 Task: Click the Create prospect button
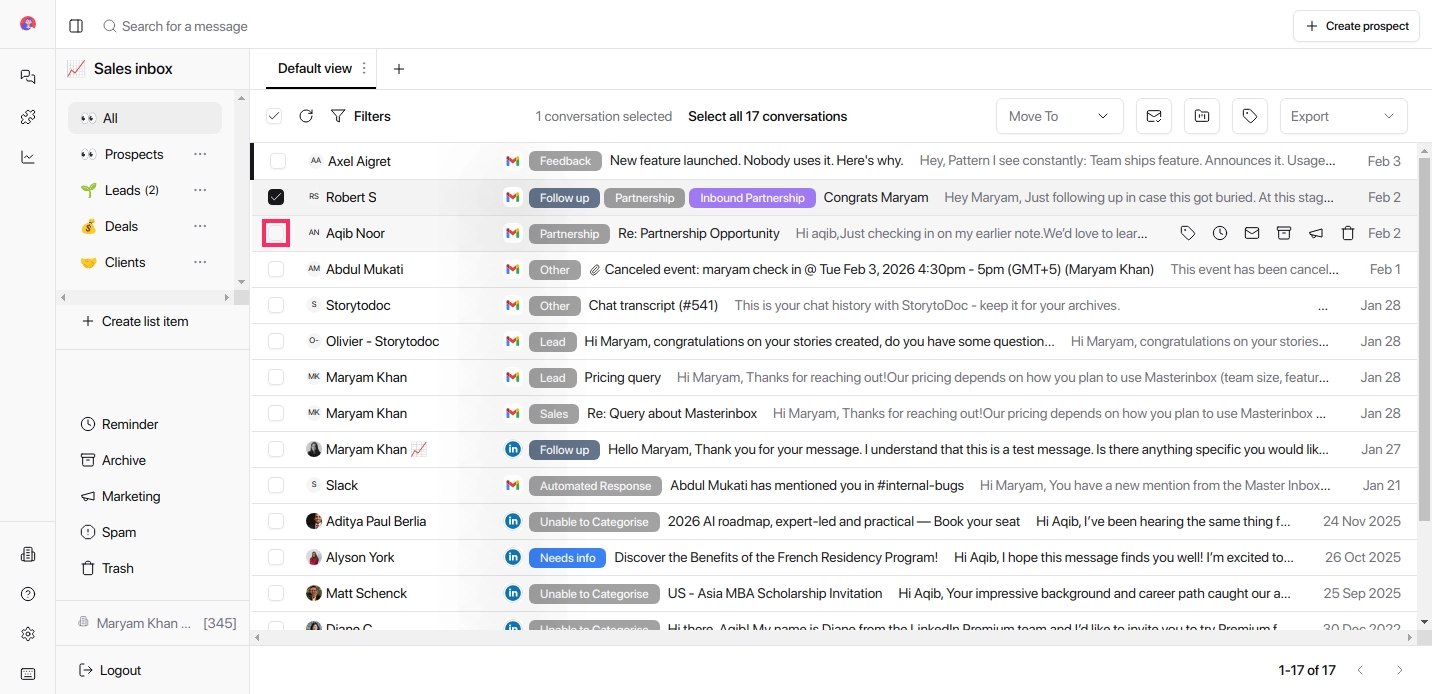[x=1356, y=25]
